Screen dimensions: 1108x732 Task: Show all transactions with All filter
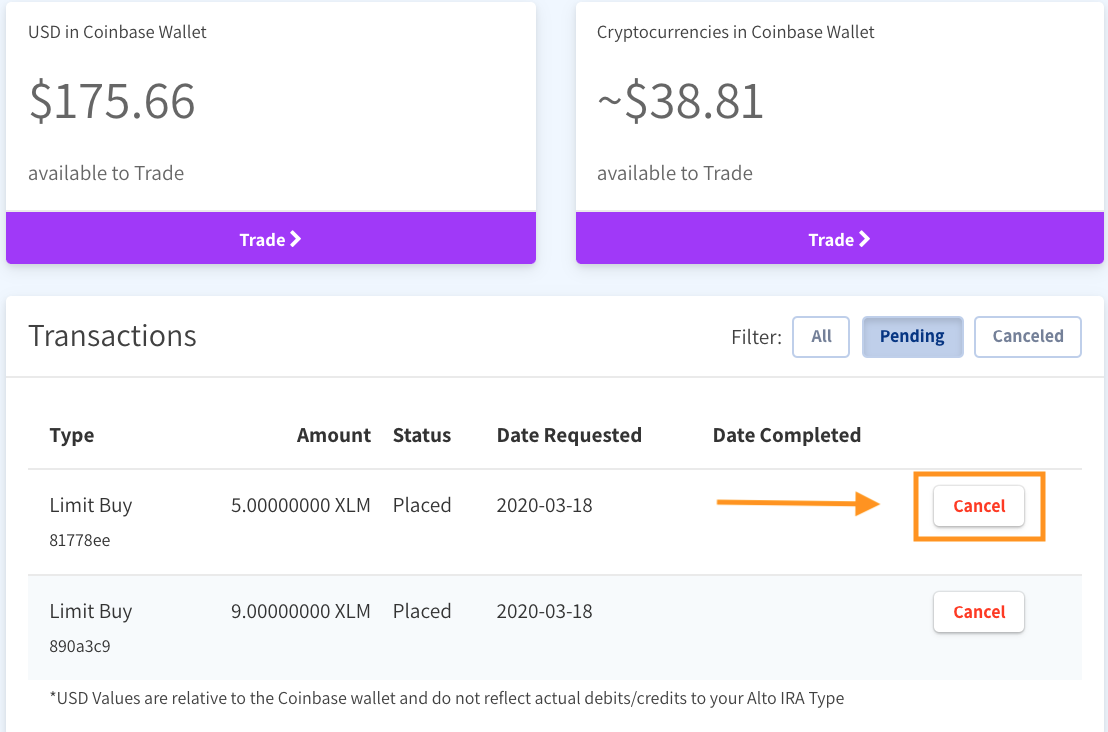click(x=820, y=336)
